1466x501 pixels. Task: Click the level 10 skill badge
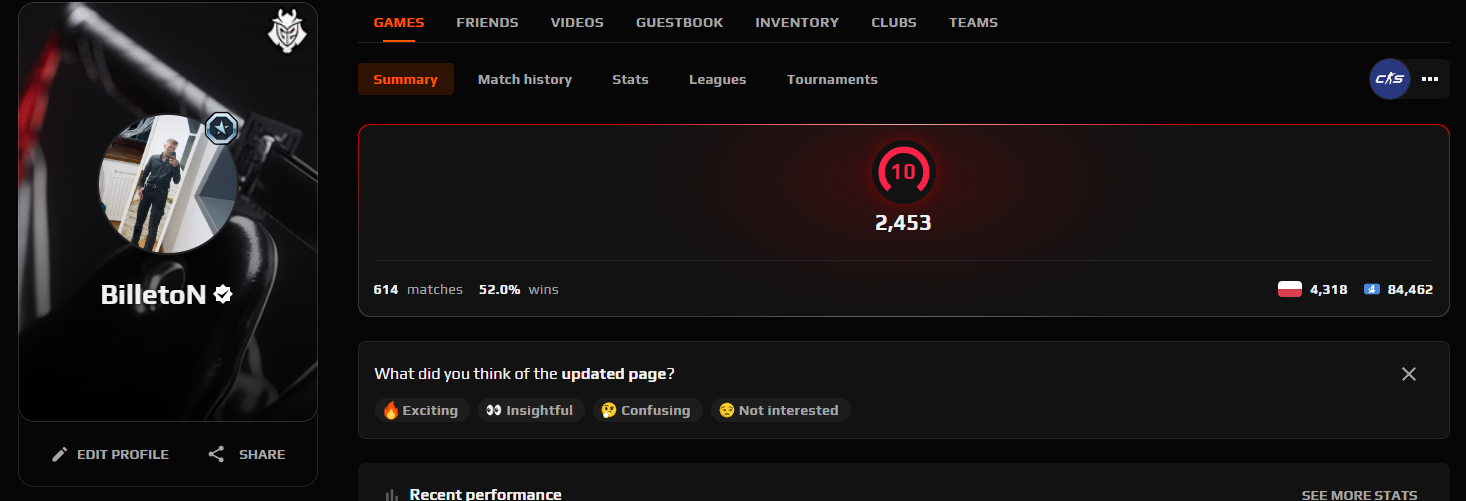pos(903,172)
